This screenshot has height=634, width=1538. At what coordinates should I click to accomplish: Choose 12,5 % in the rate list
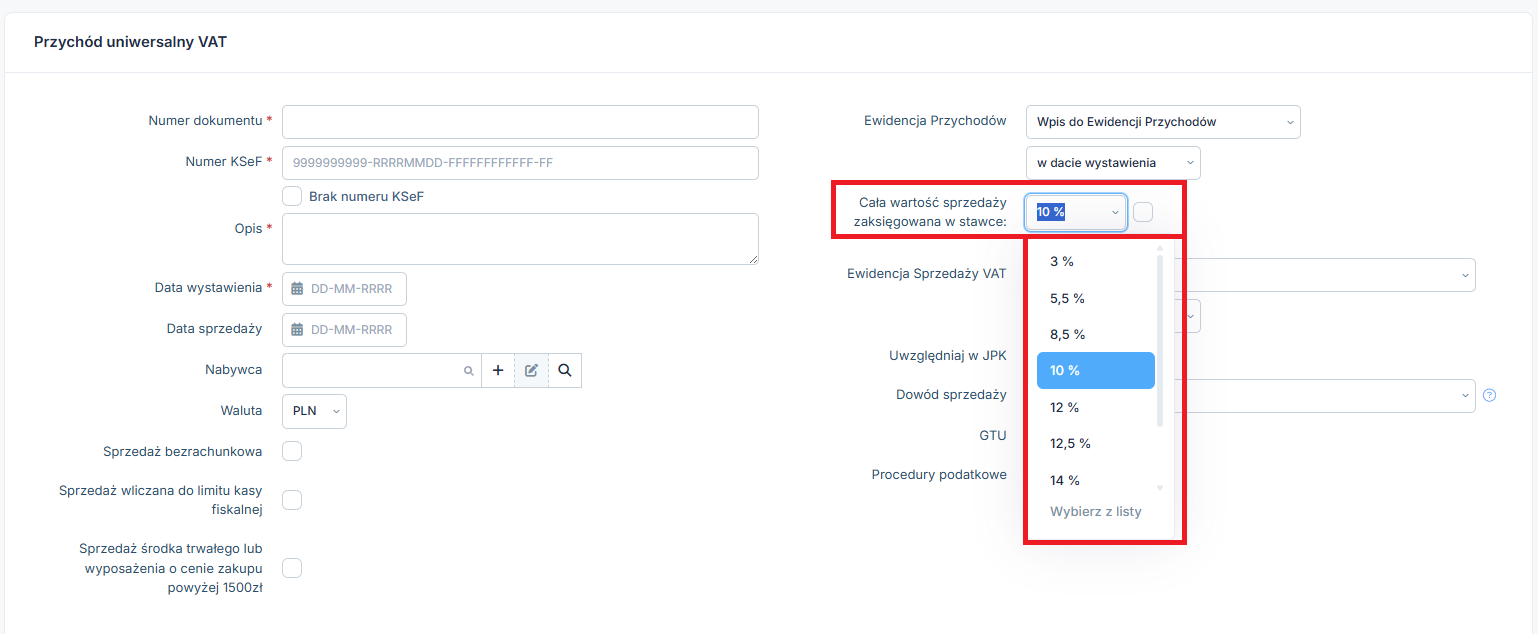coord(1096,443)
